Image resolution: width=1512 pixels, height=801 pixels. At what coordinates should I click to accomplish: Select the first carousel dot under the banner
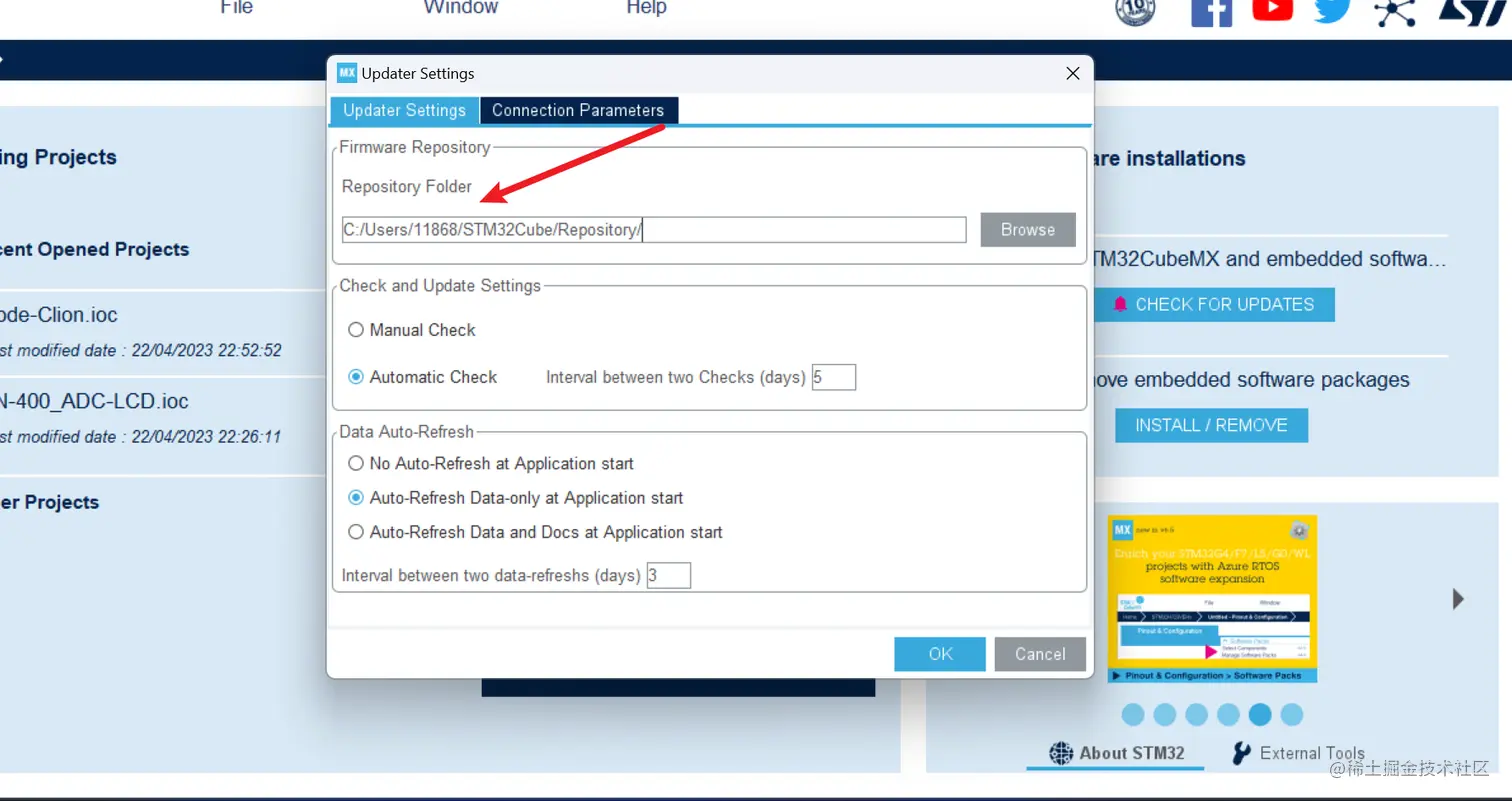click(1133, 714)
